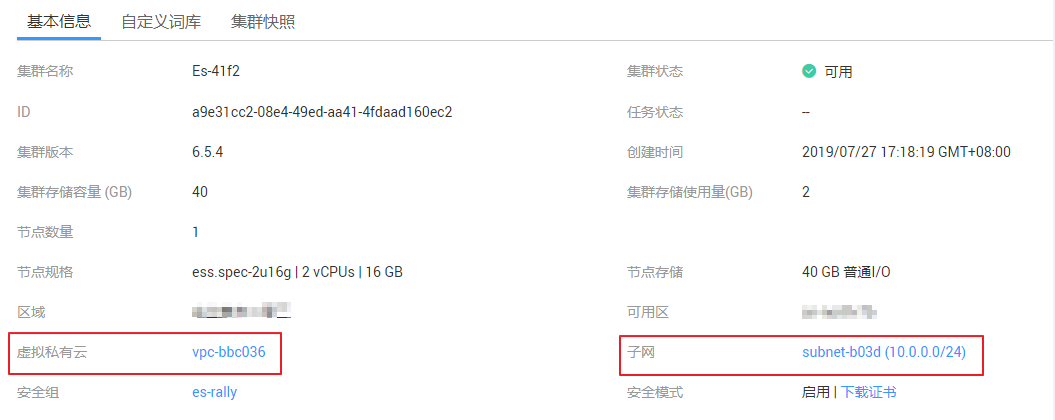Click the cluster ID value
The height and width of the screenshot is (420, 1055).
click(x=322, y=112)
